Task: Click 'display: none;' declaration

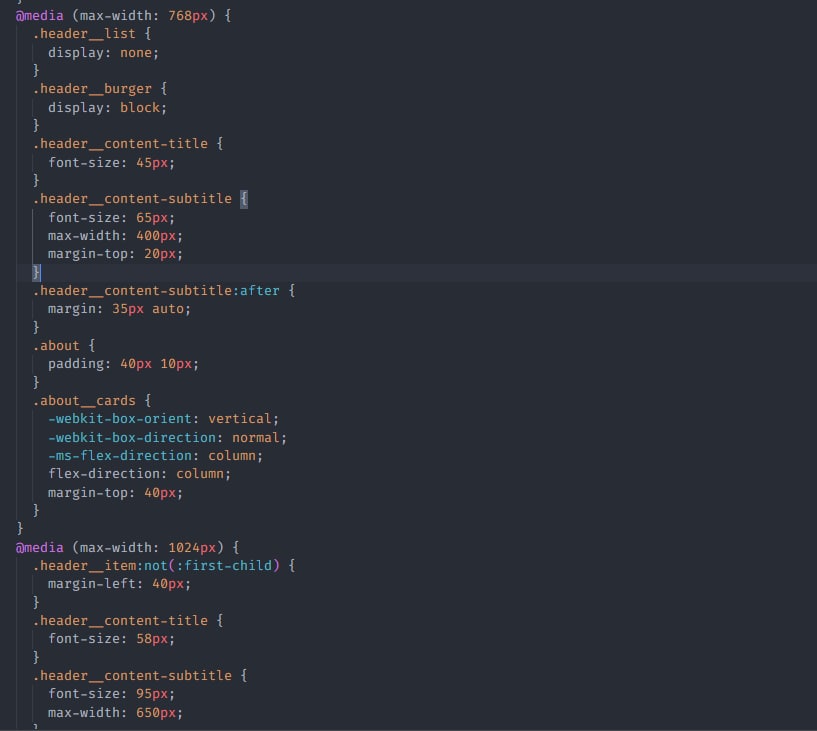Action: click(x=103, y=53)
